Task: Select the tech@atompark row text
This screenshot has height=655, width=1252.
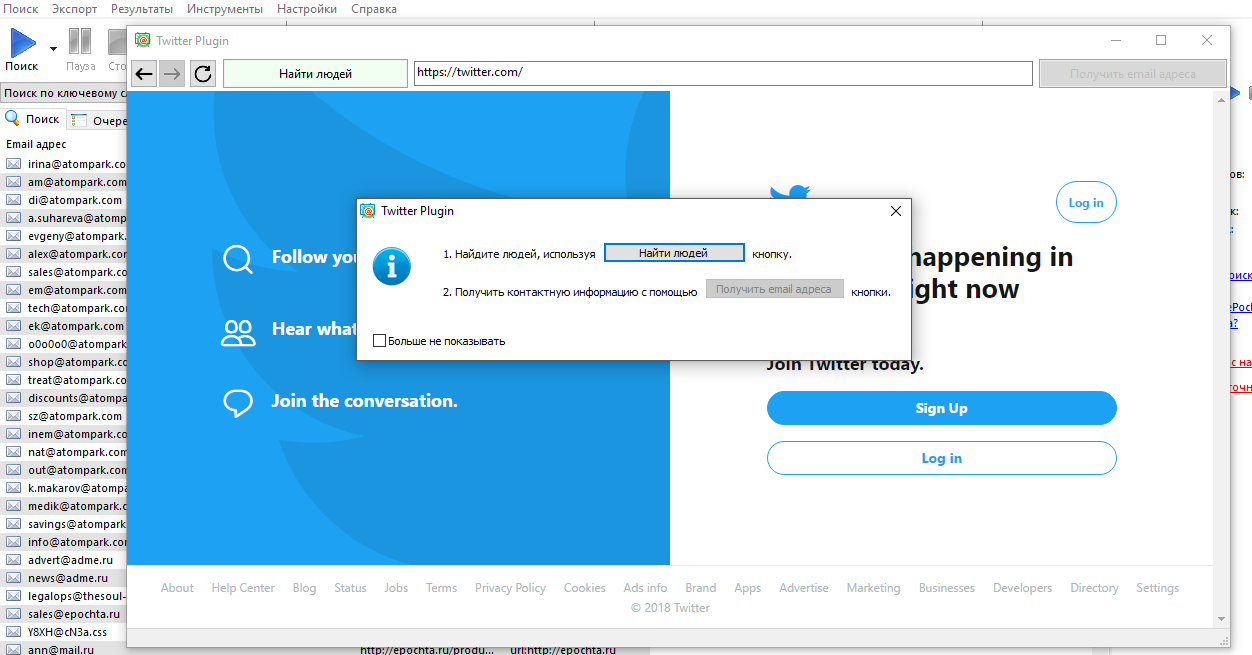Action: pyautogui.click(x=77, y=308)
